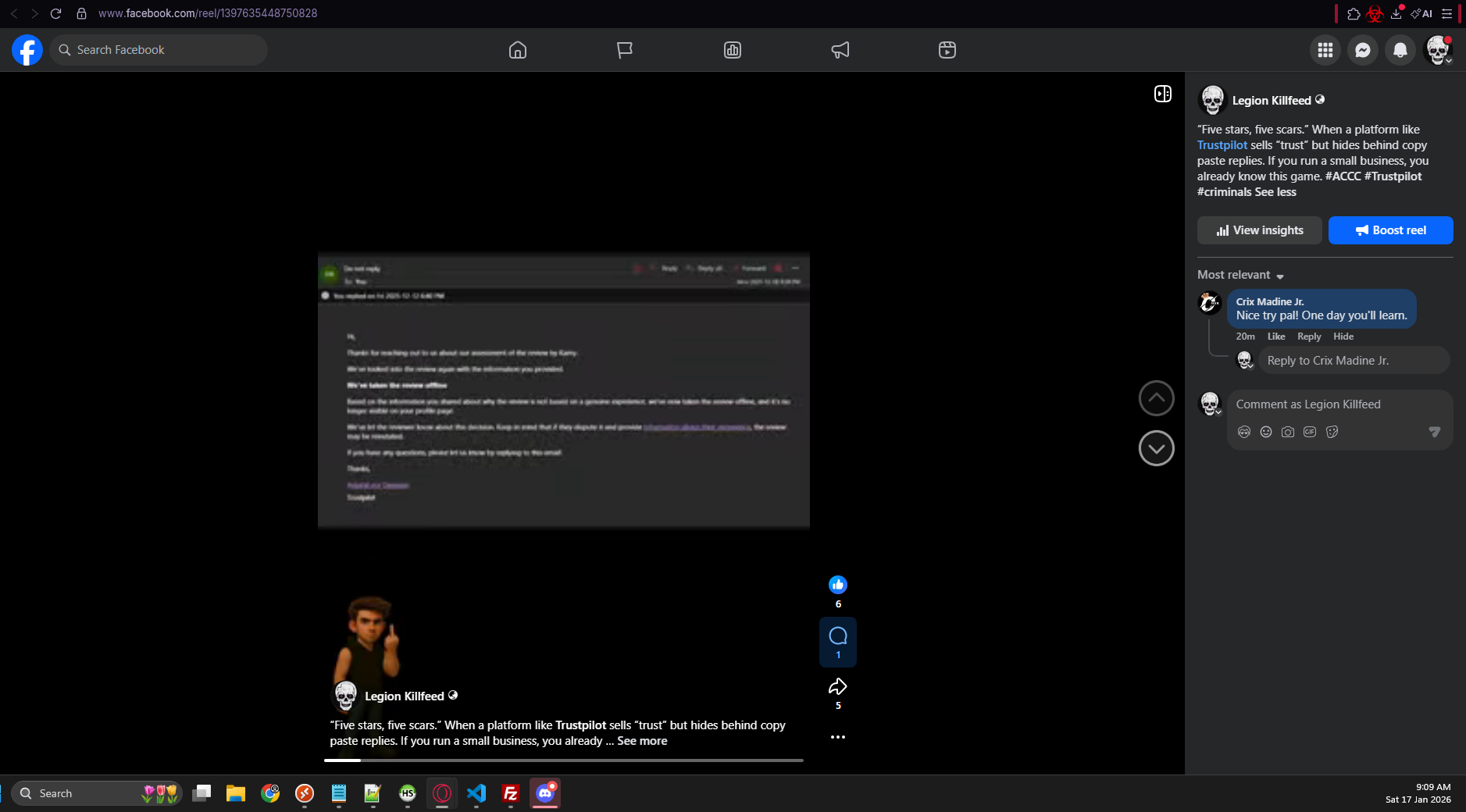
Task: Hide Crix Madine Jr.'s comment
Action: pyautogui.click(x=1343, y=337)
